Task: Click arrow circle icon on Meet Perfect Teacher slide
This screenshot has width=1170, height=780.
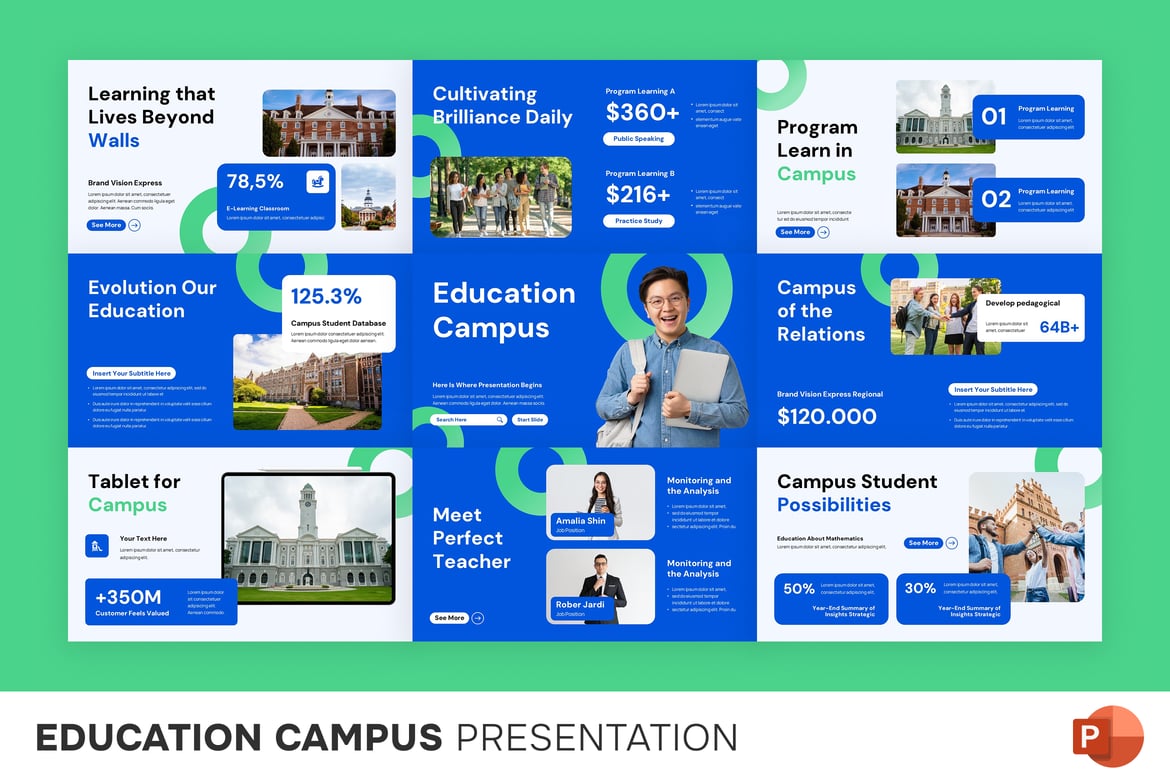Action: click(478, 618)
